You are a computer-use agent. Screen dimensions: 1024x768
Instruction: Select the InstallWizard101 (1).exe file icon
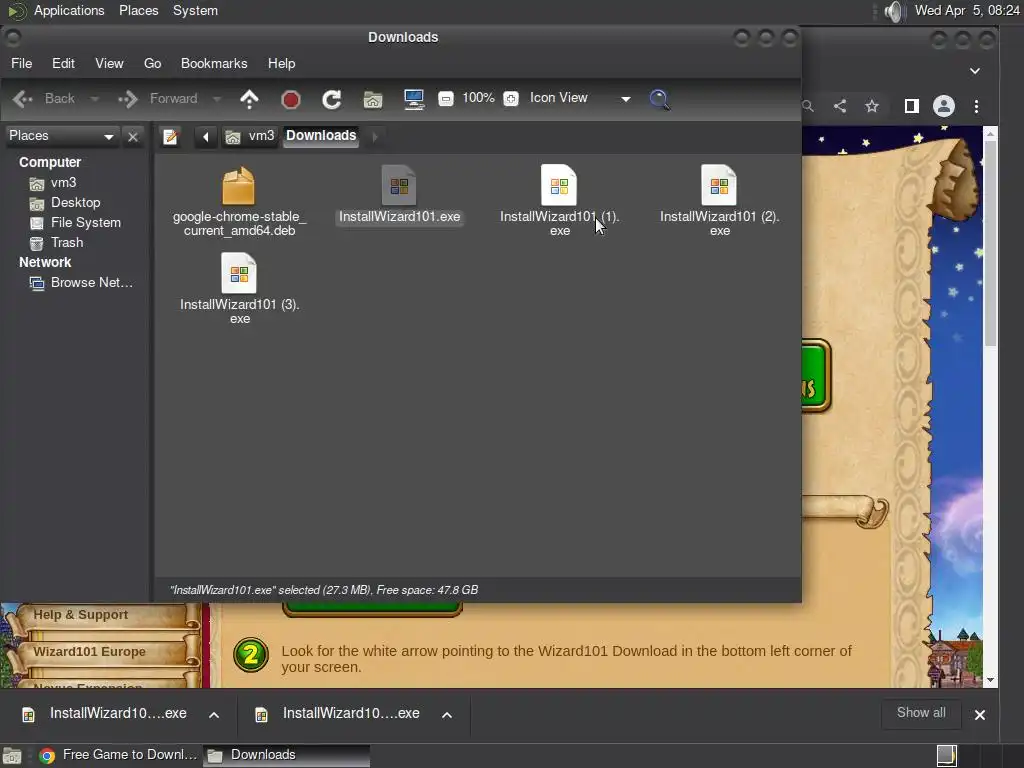click(559, 185)
